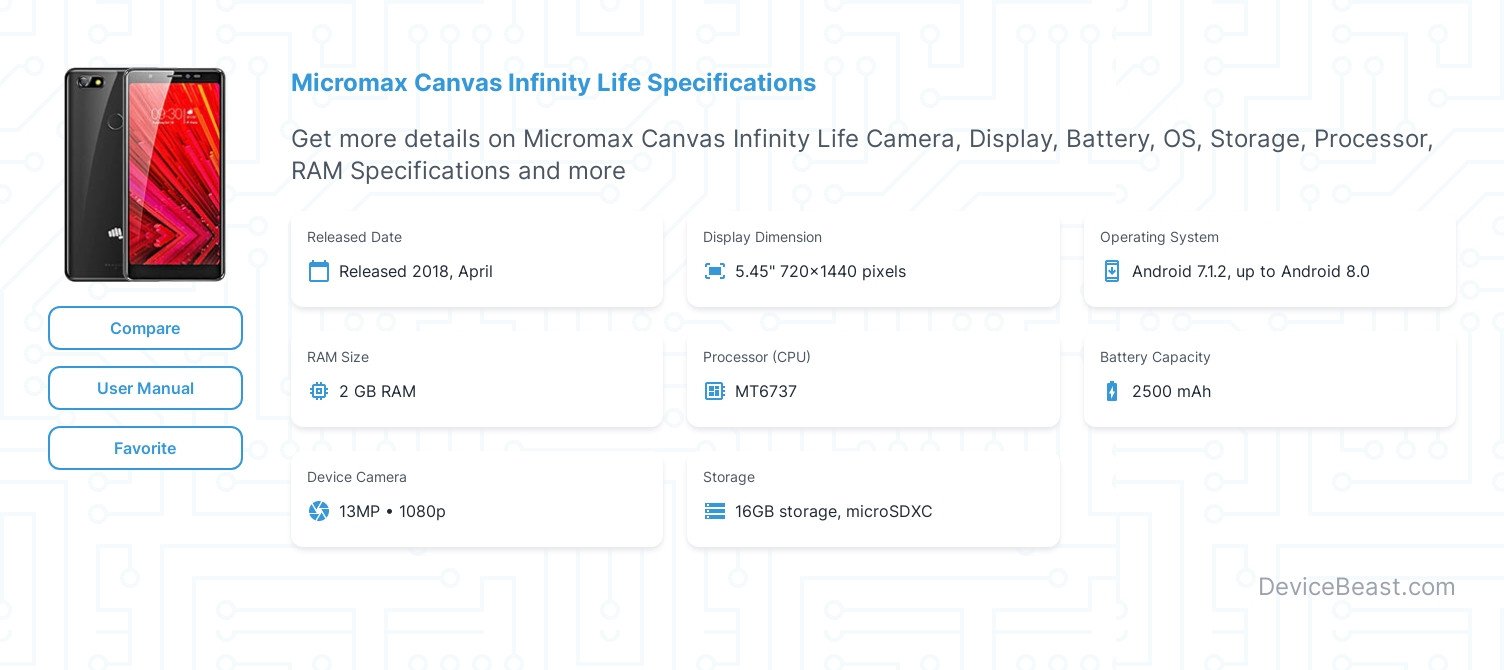Click the RAM Size memory chip icon
The height and width of the screenshot is (670, 1504).
click(x=319, y=391)
